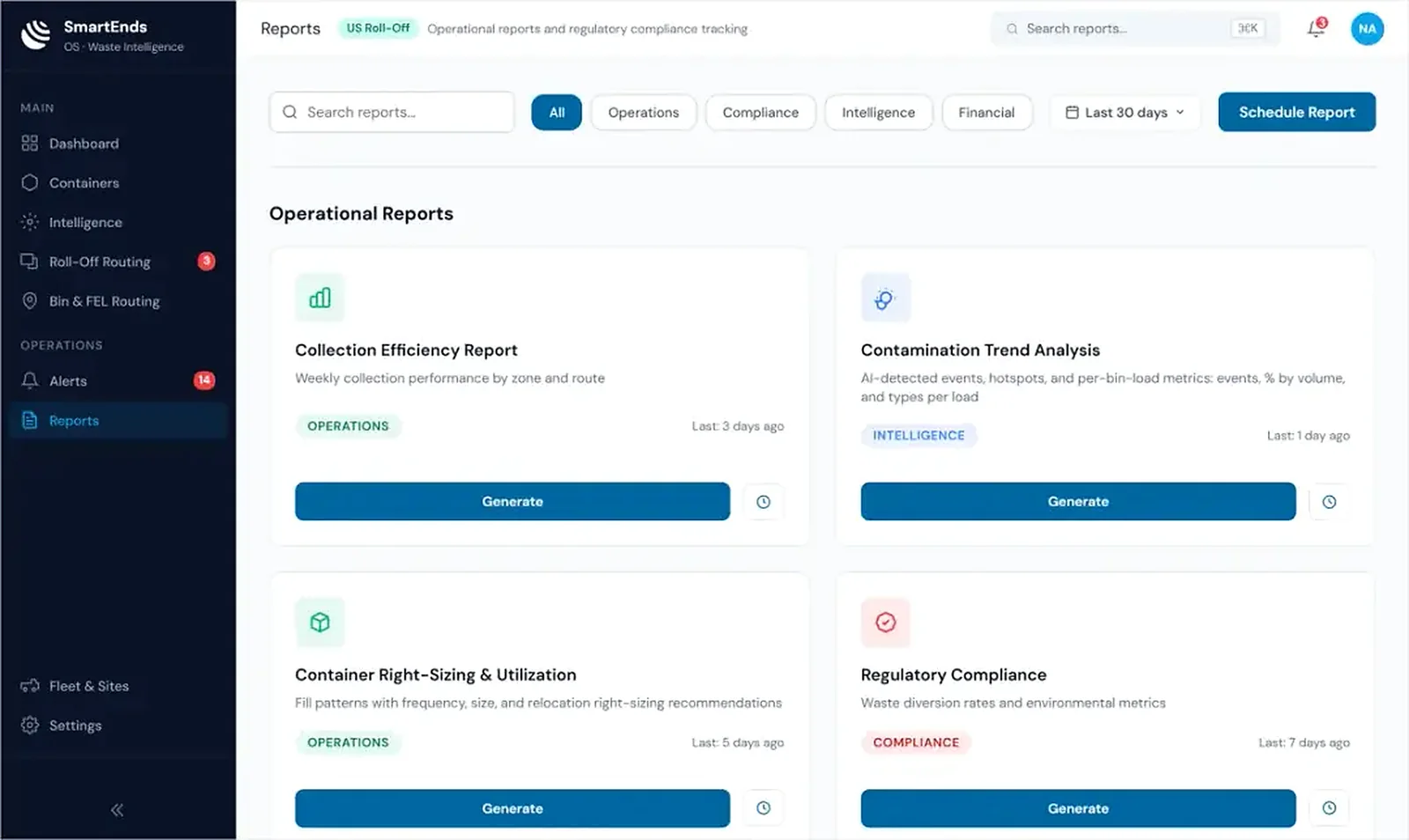Click the INTELLIGENCE tag on Contamination card
This screenshot has width=1409, height=840.
pos(918,435)
